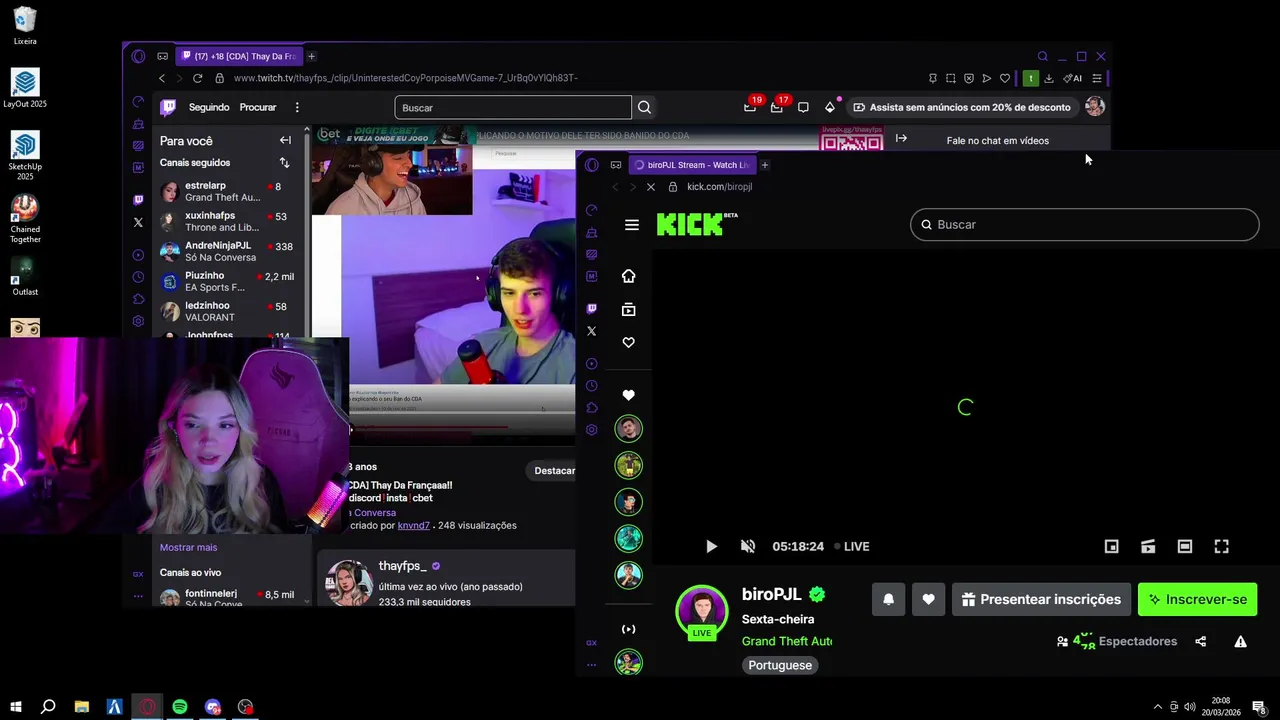This screenshot has height=720, width=1280.
Task: Go to Kick home icon in sidebar
Action: pos(628,276)
